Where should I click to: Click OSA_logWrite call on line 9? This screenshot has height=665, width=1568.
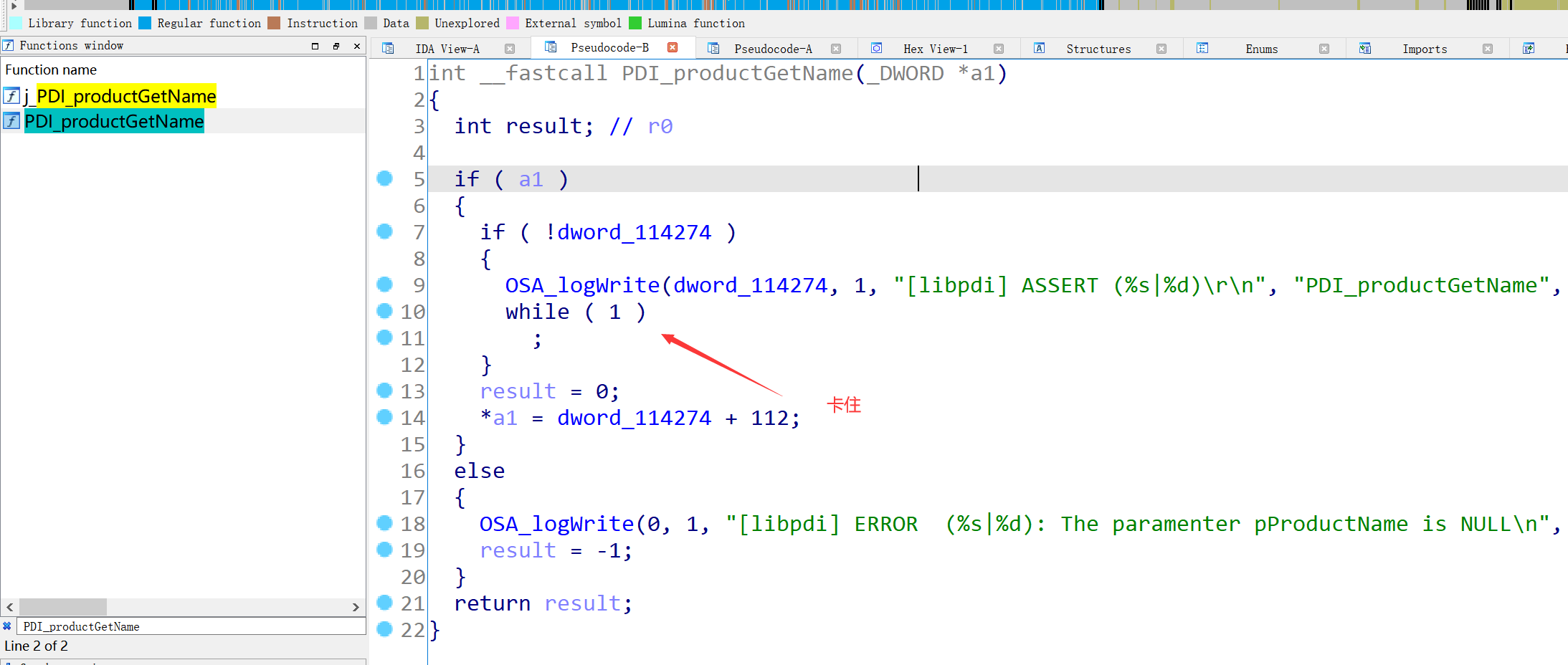tap(582, 285)
